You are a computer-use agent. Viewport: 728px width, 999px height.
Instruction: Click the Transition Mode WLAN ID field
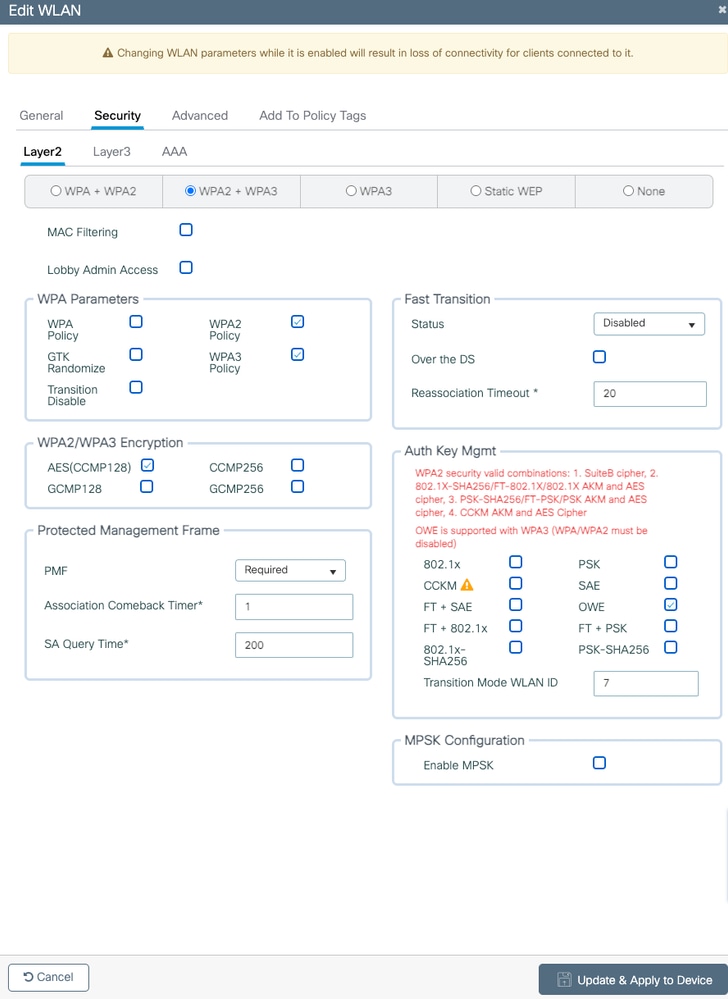pos(646,683)
